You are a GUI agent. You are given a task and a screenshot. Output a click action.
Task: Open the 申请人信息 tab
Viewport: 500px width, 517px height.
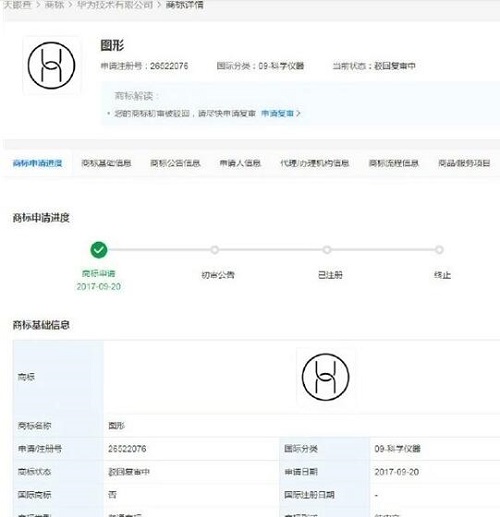240,163
